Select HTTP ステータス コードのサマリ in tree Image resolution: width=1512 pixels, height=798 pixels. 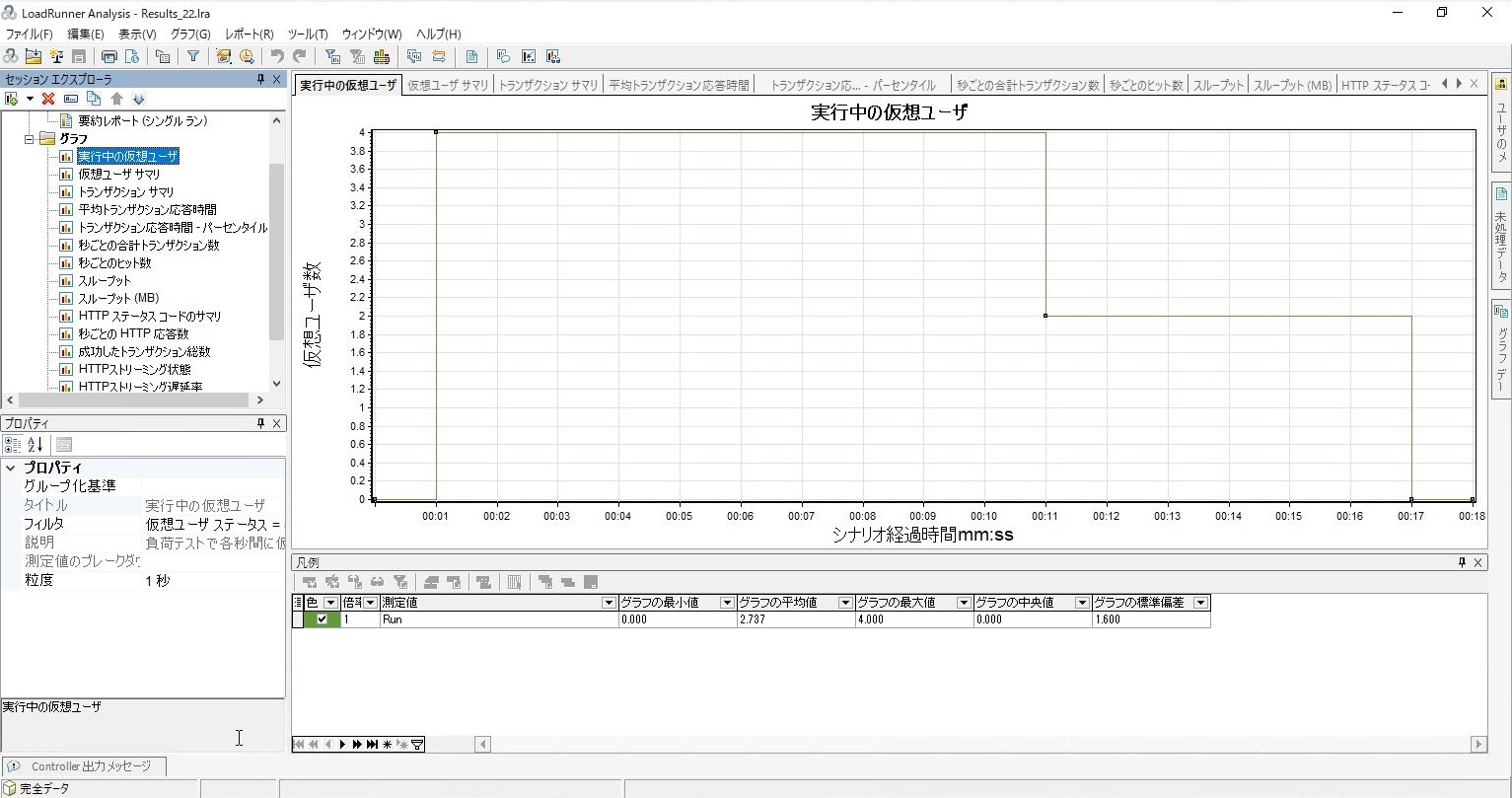(149, 317)
